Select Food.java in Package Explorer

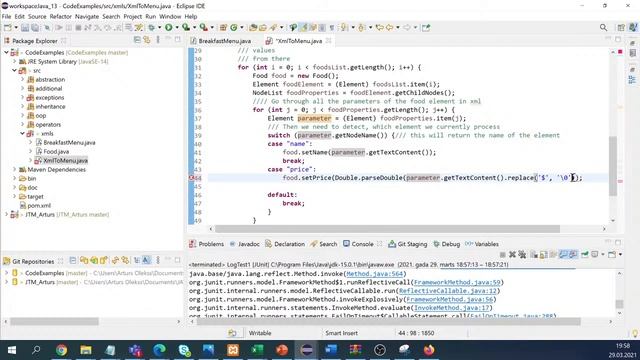tap(56, 151)
